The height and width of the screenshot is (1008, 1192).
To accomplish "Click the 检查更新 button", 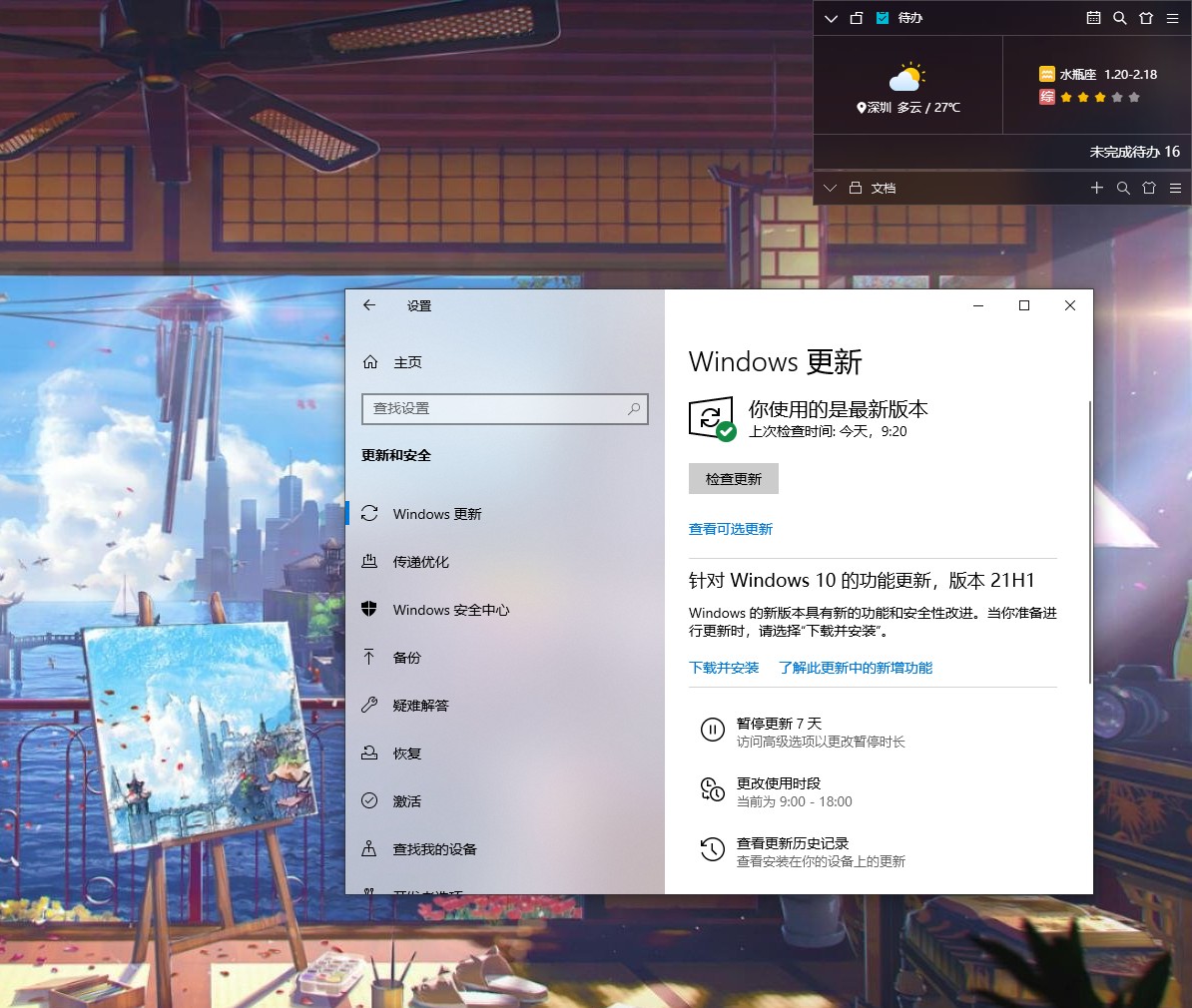I will (733, 479).
